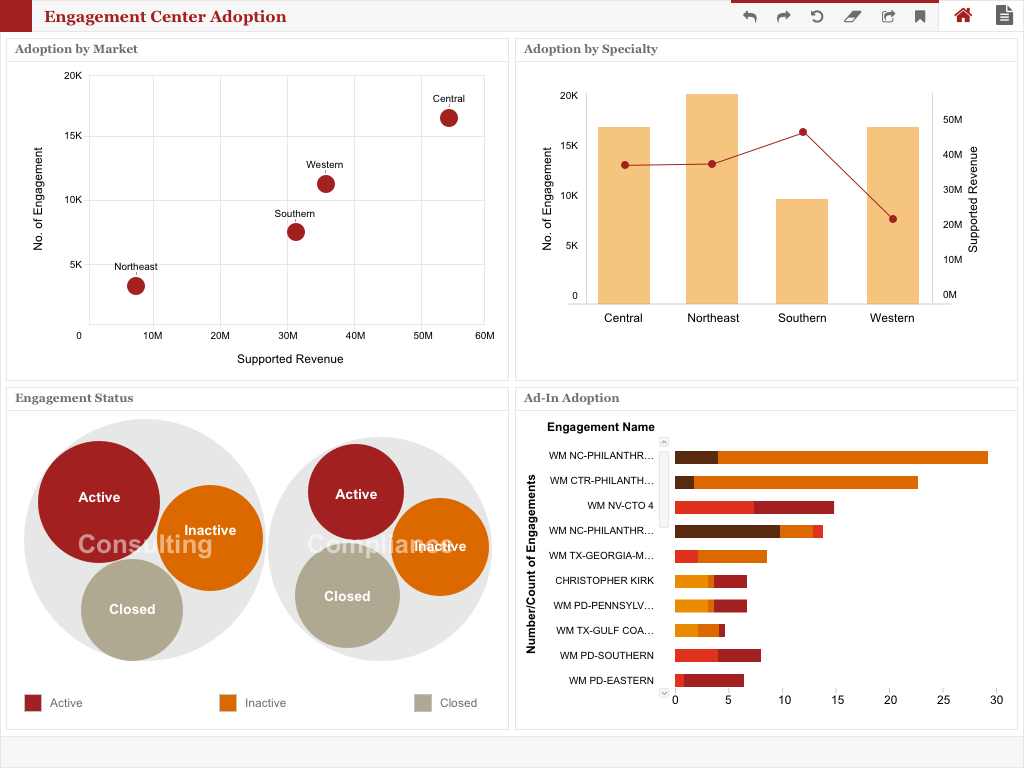Click the WM NV-CTO 4 bar label
This screenshot has width=1024, height=768.
(620, 506)
